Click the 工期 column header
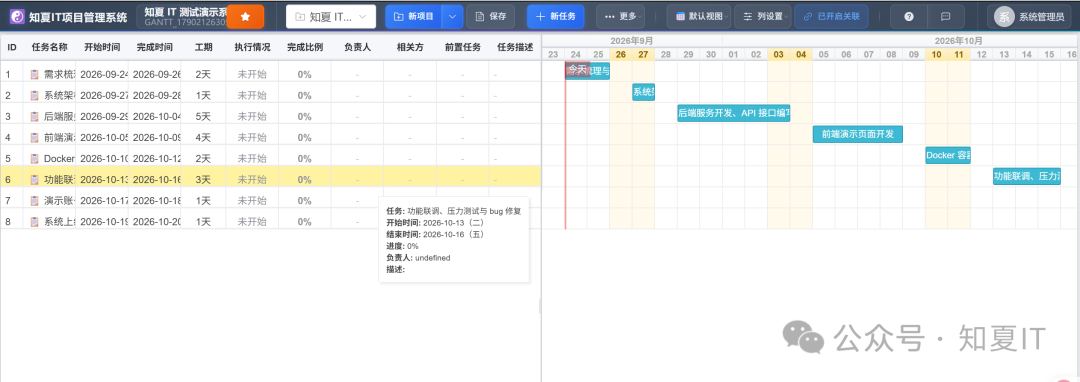Image resolution: width=1080 pixels, height=382 pixels. tap(203, 47)
